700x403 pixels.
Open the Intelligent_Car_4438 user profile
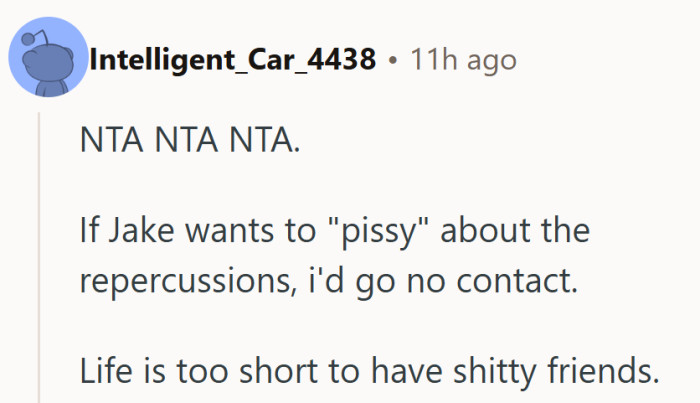click(x=233, y=61)
